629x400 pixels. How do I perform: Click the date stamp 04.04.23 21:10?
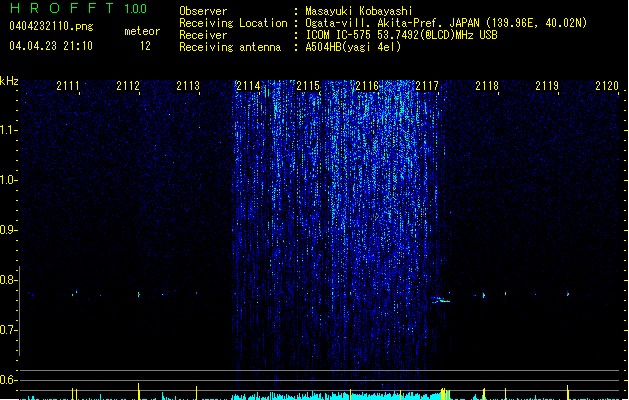click(51, 46)
